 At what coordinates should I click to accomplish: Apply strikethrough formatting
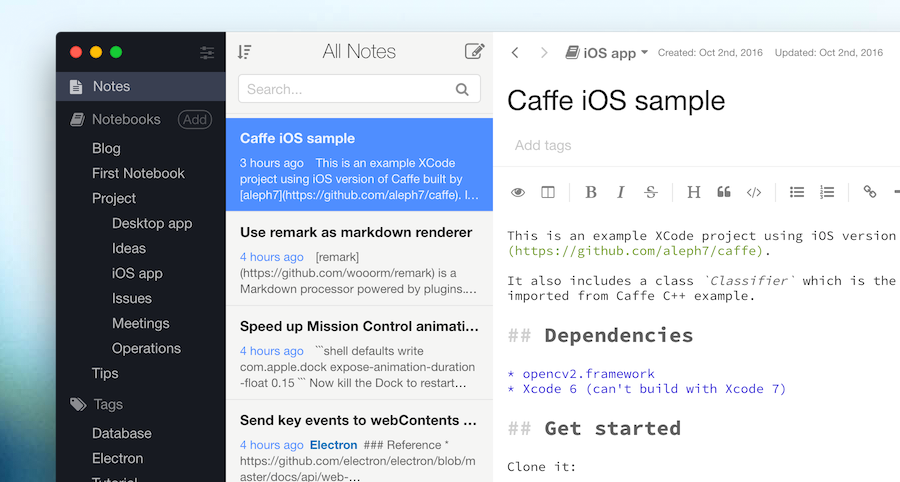click(650, 192)
